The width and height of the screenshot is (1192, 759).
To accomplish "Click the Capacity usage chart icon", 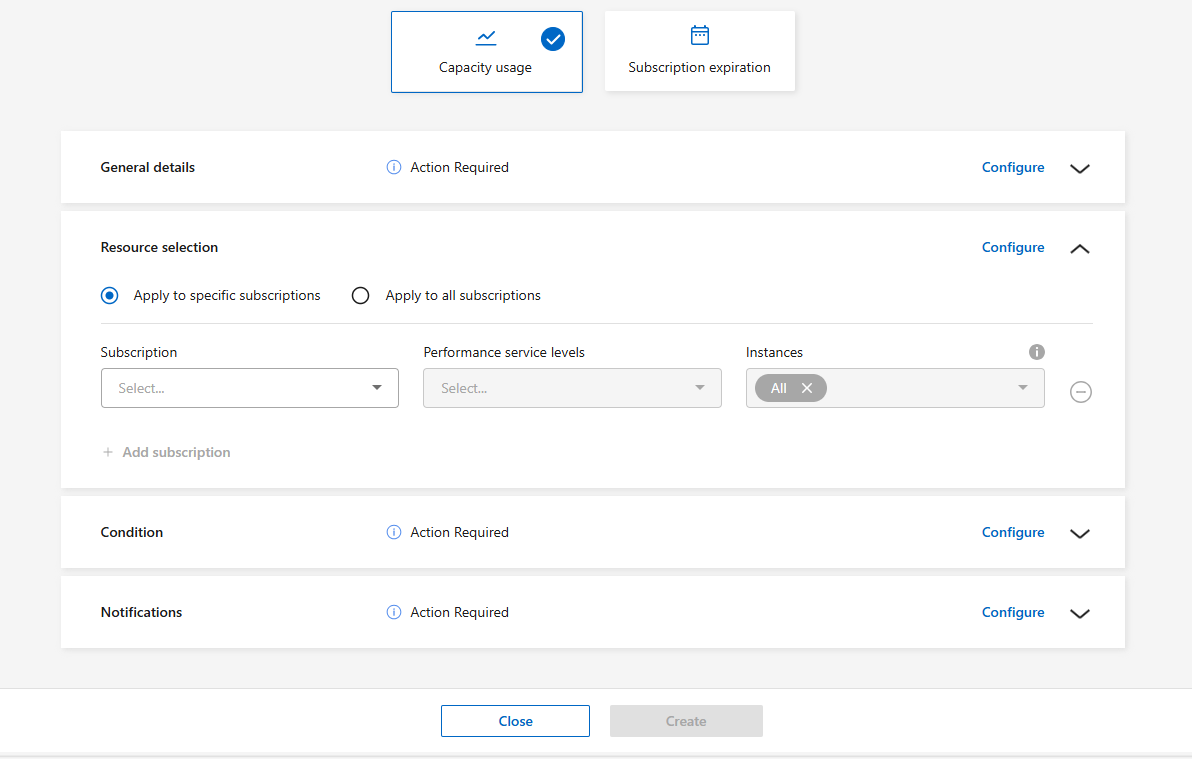I will (486, 37).
